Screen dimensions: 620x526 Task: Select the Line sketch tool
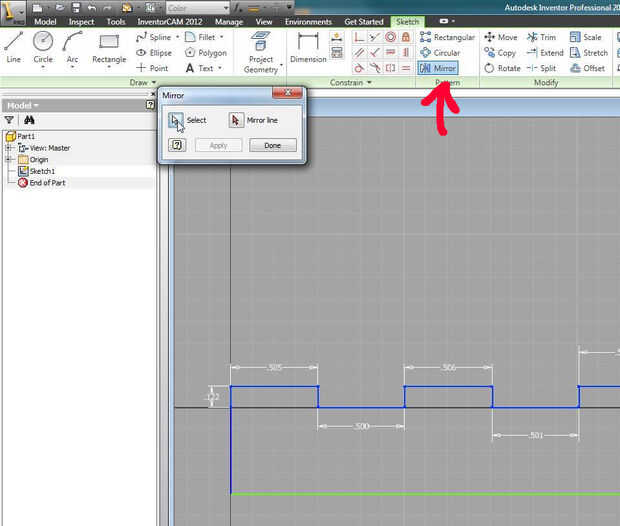[13, 47]
